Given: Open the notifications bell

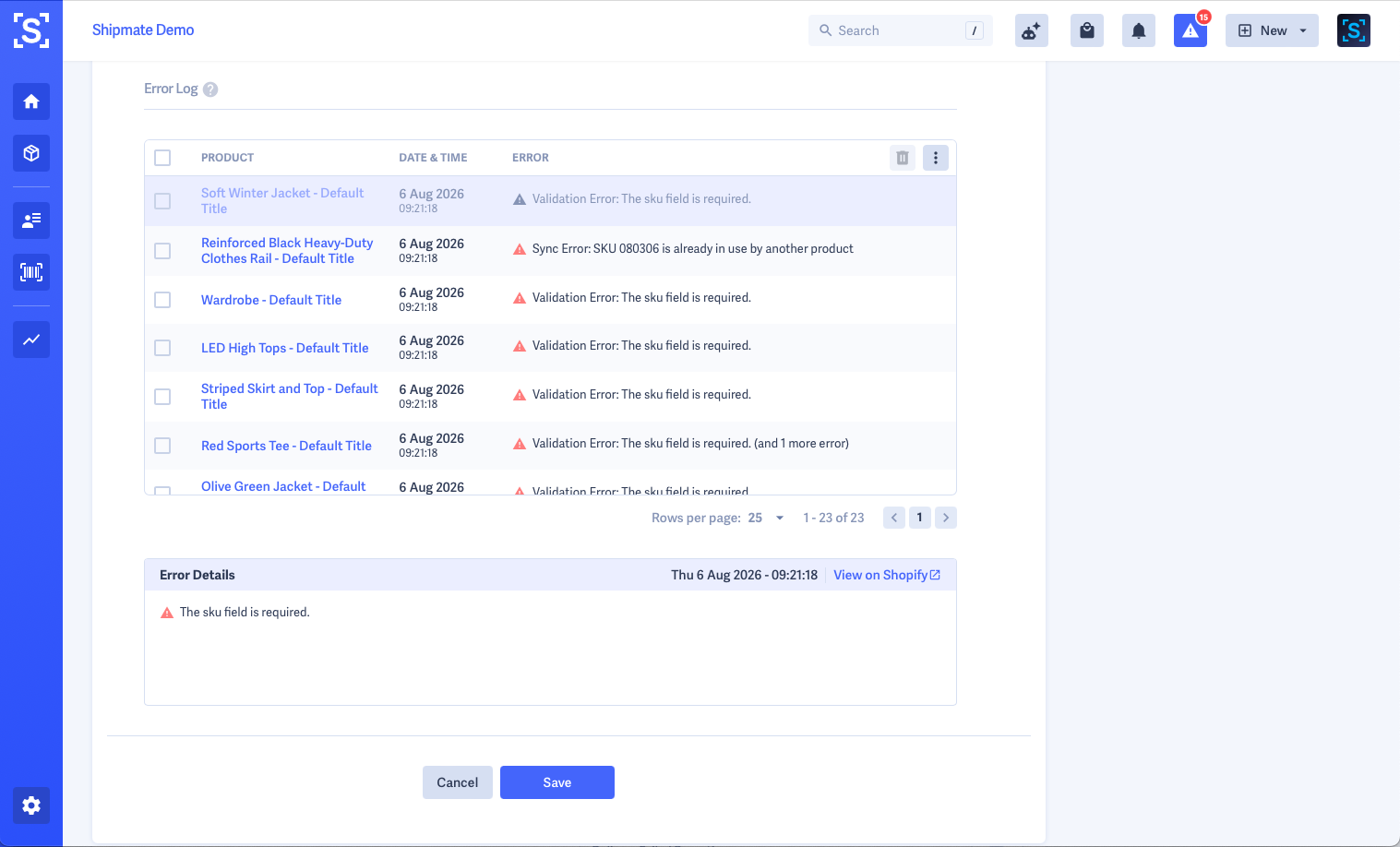Looking at the screenshot, I should click(x=1139, y=30).
